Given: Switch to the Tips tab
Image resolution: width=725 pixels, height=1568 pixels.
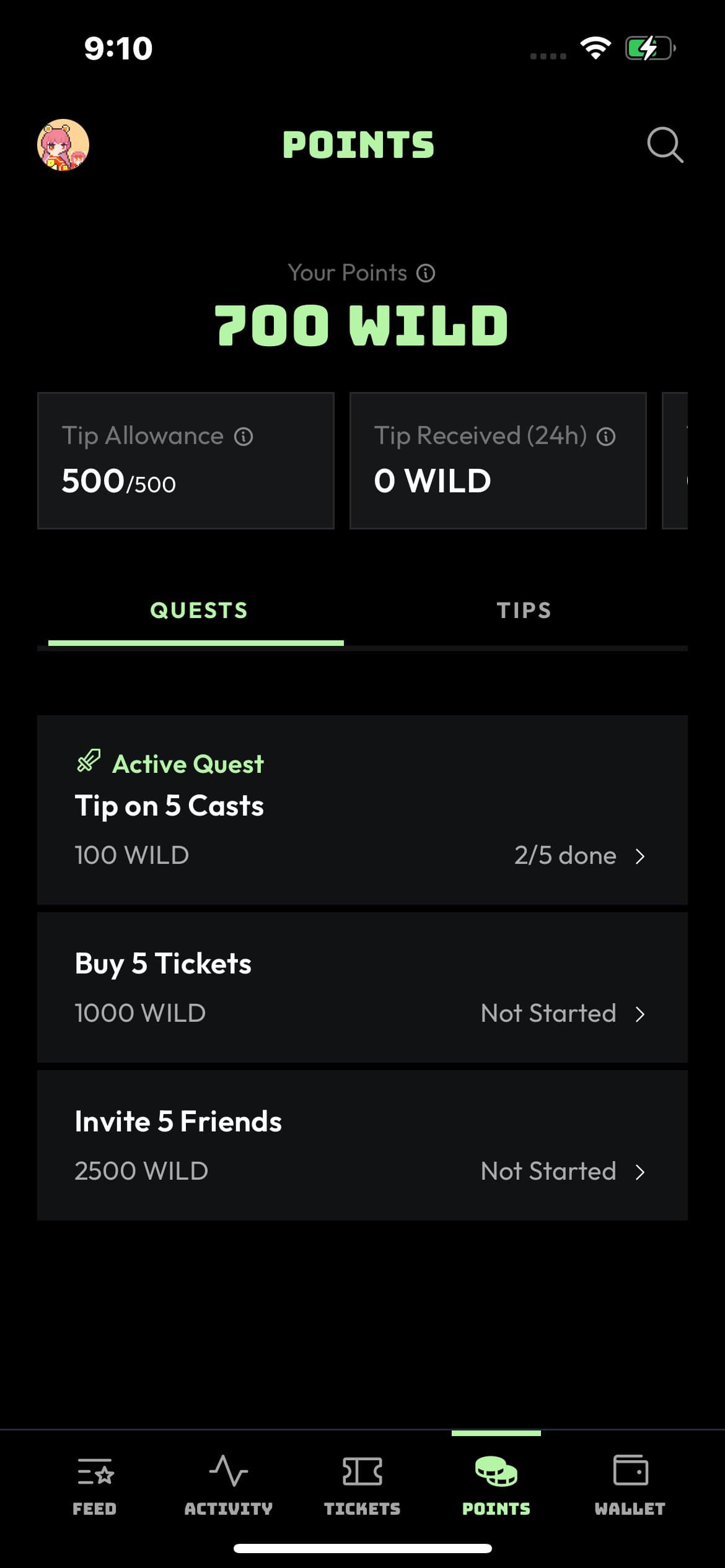Looking at the screenshot, I should click(x=524, y=611).
